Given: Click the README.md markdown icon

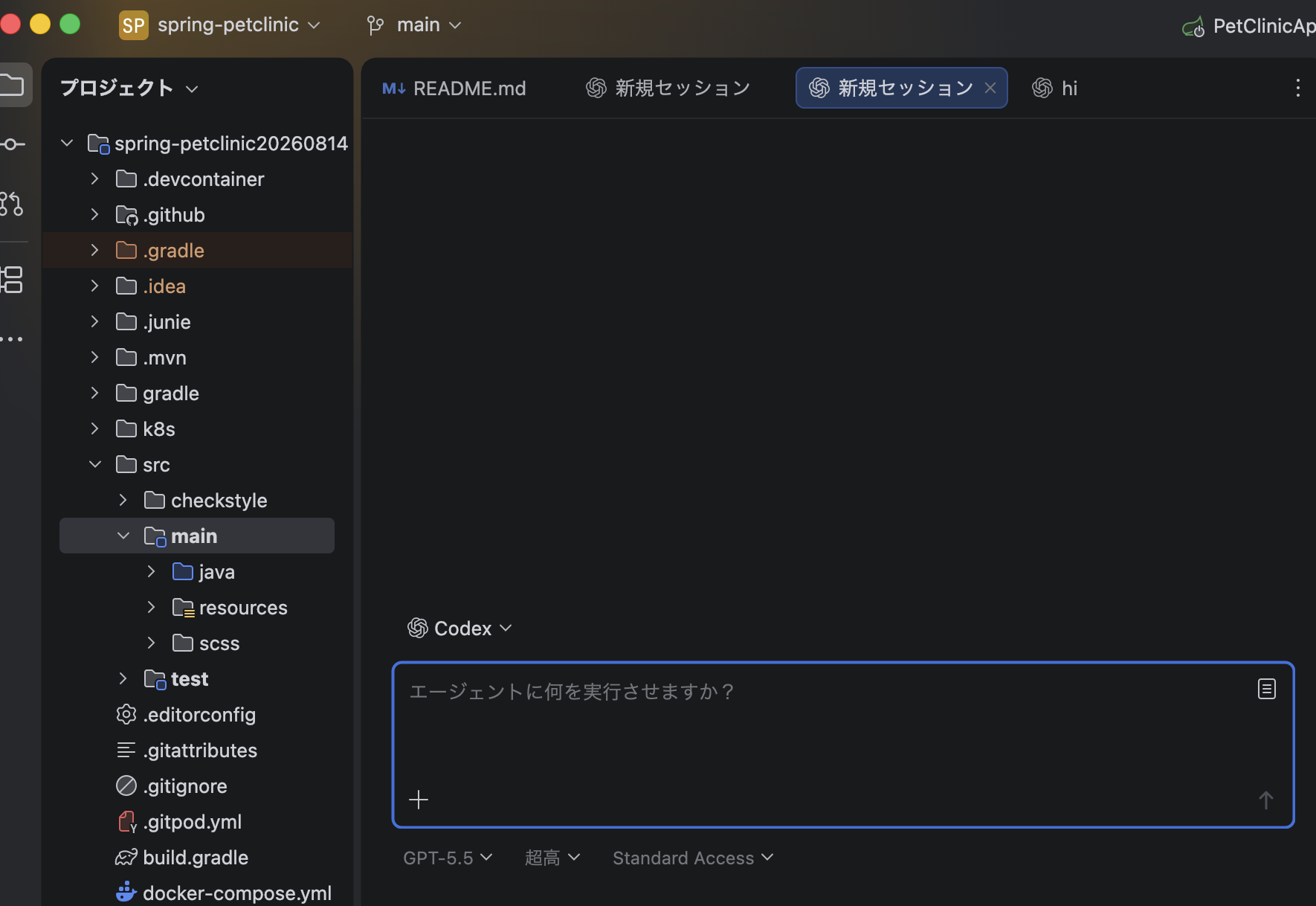Looking at the screenshot, I should pyautogui.click(x=393, y=89).
